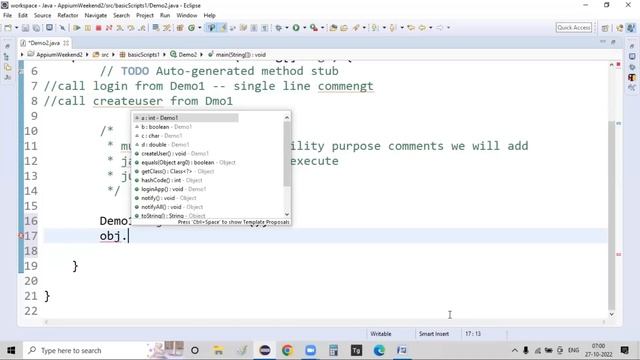Screen dimensions: 640x360
Task: Open the Refactor menu
Action: (x=68, y=16)
